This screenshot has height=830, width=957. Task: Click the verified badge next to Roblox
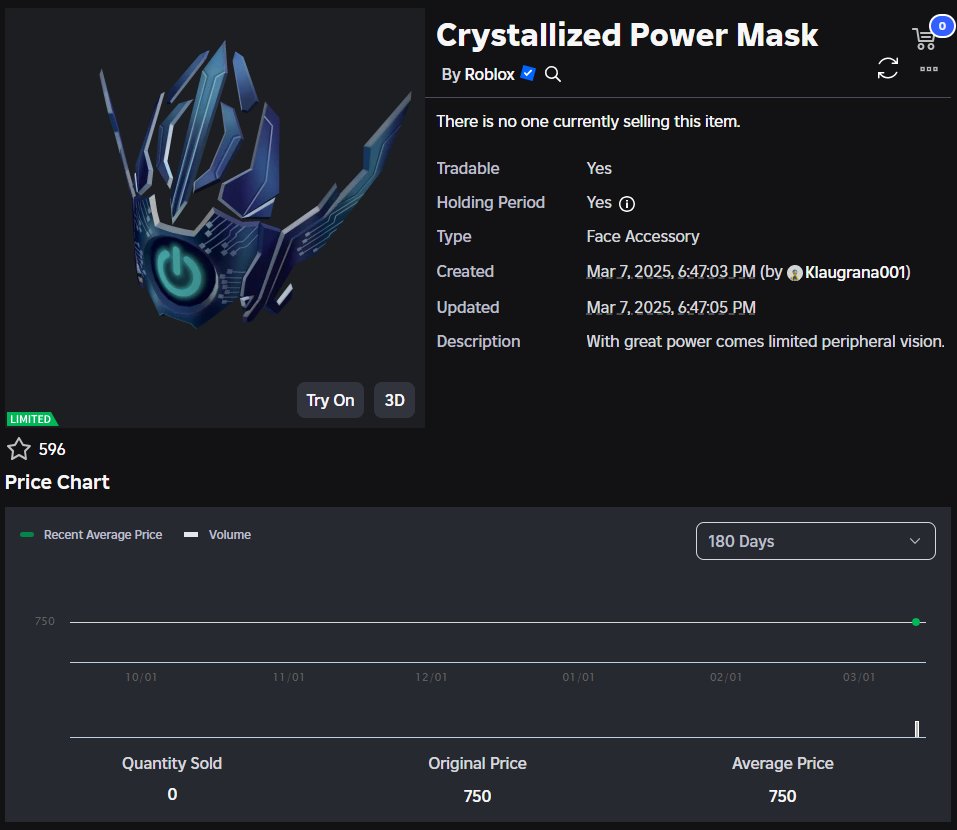pyautogui.click(x=528, y=74)
